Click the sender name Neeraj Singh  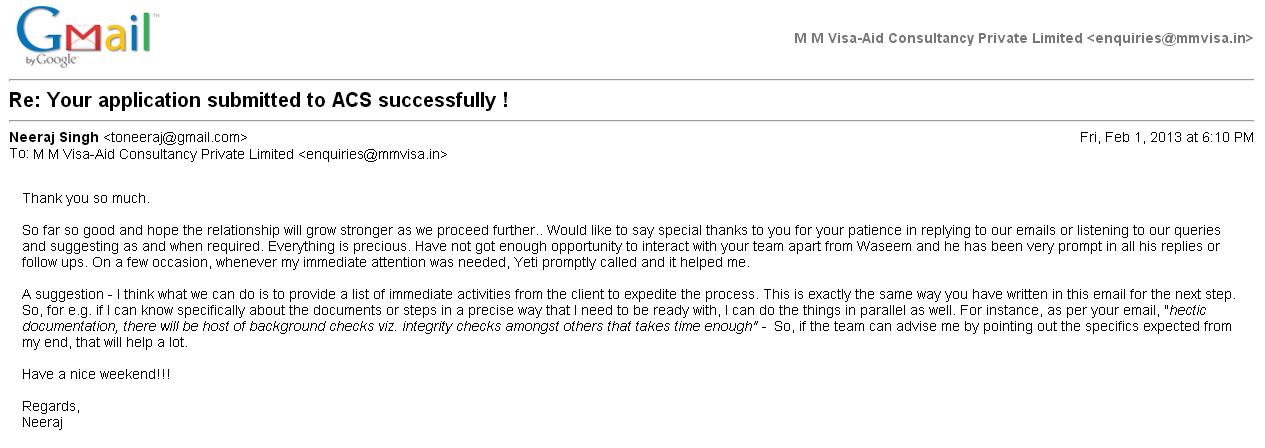[x=54, y=137]
